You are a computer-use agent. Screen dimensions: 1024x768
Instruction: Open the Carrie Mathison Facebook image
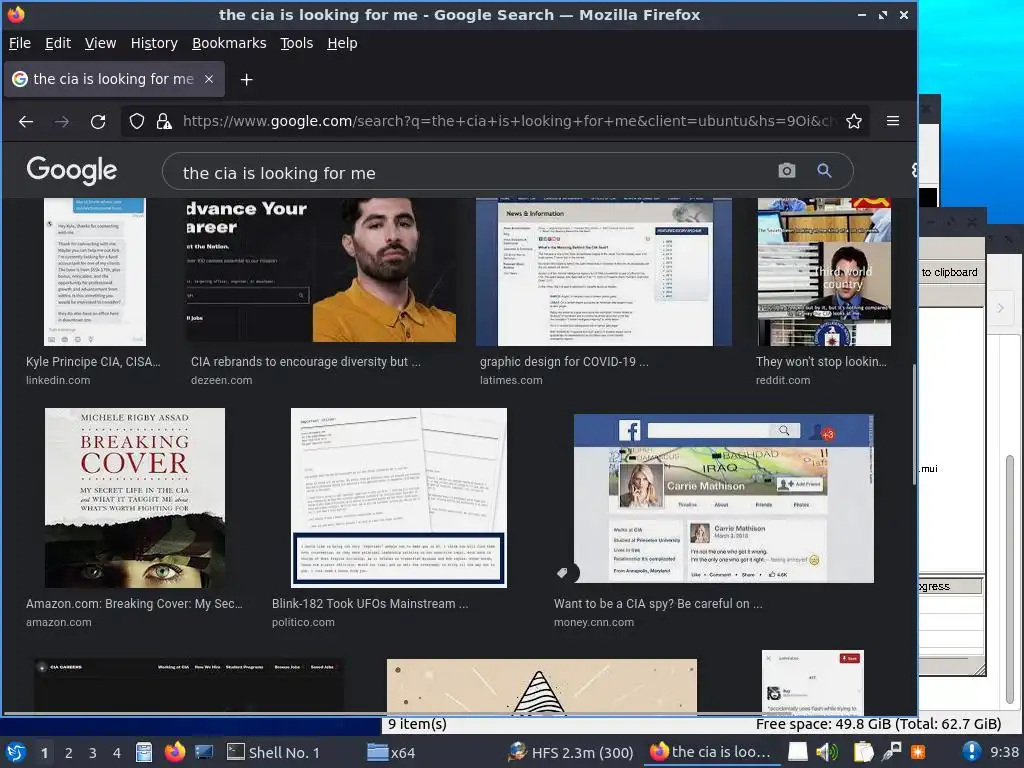724,498
